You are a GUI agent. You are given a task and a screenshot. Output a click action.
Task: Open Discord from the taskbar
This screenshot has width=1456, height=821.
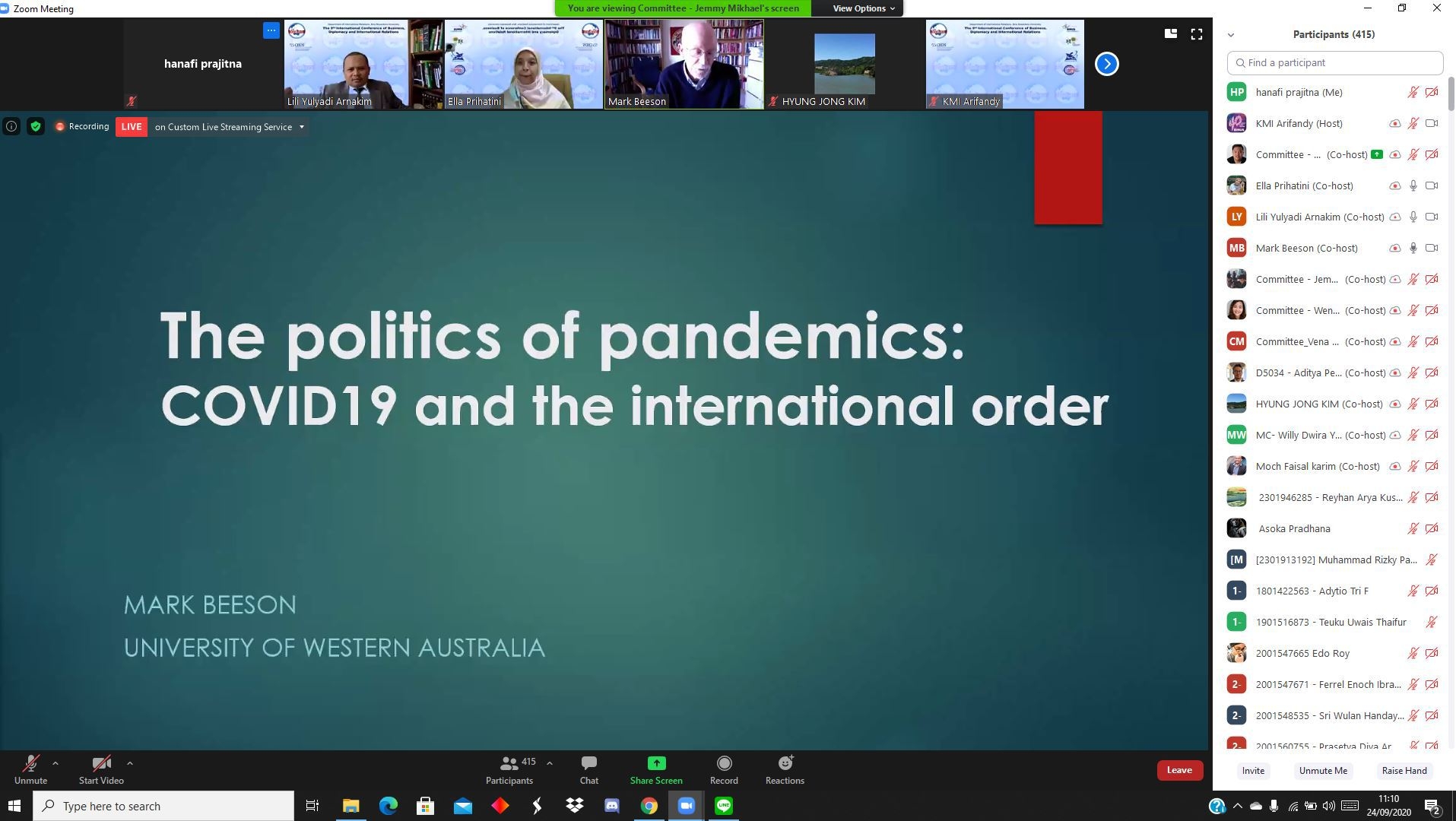(611, 806)
